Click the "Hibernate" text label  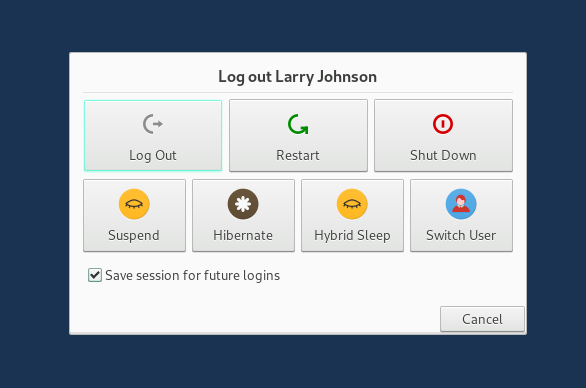(x=243, y=235)
